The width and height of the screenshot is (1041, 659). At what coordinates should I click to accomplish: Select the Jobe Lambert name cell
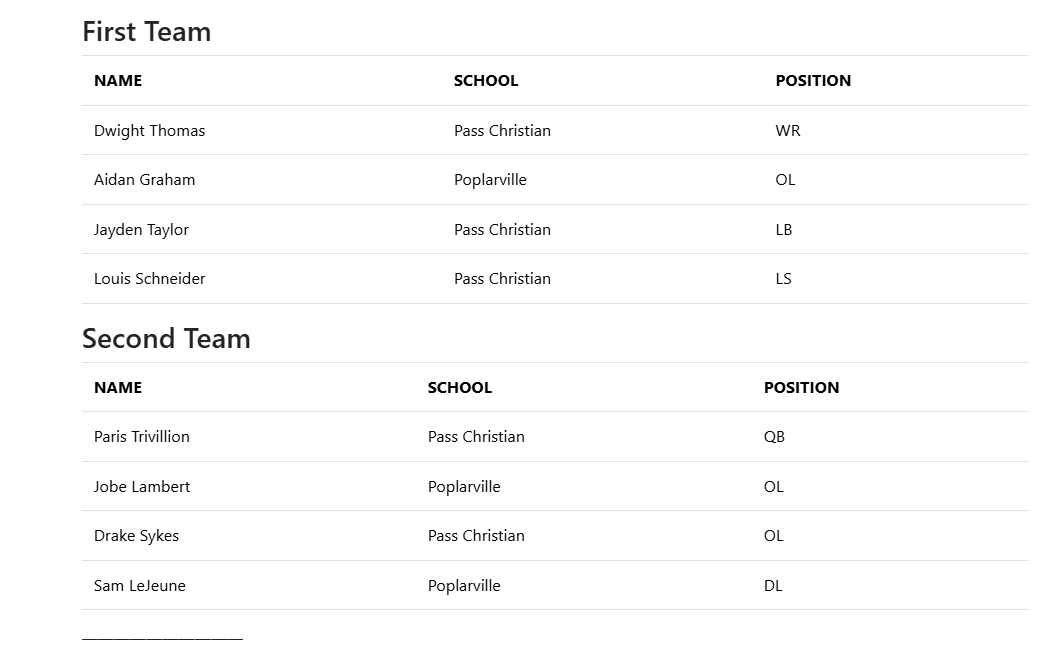click(x=141, y=487)
